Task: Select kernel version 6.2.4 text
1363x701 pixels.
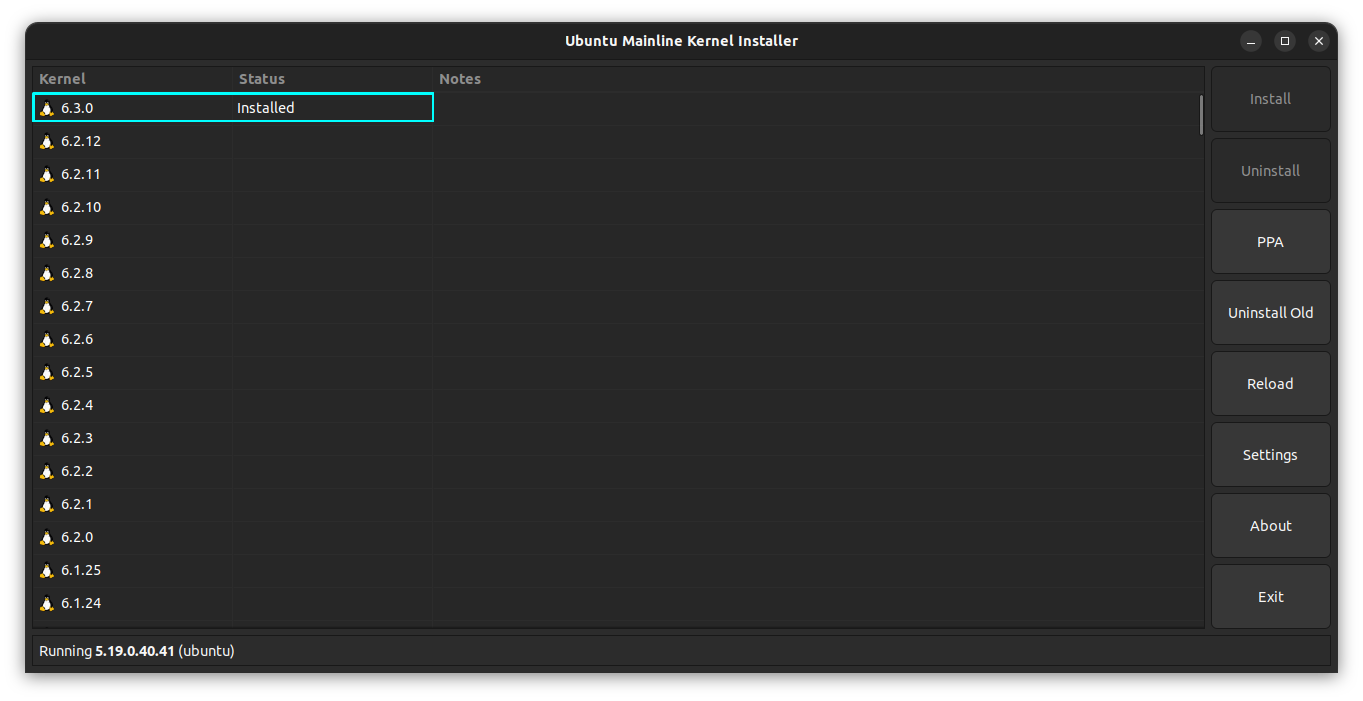Action: pyautogui.click(x=77, y=405)
